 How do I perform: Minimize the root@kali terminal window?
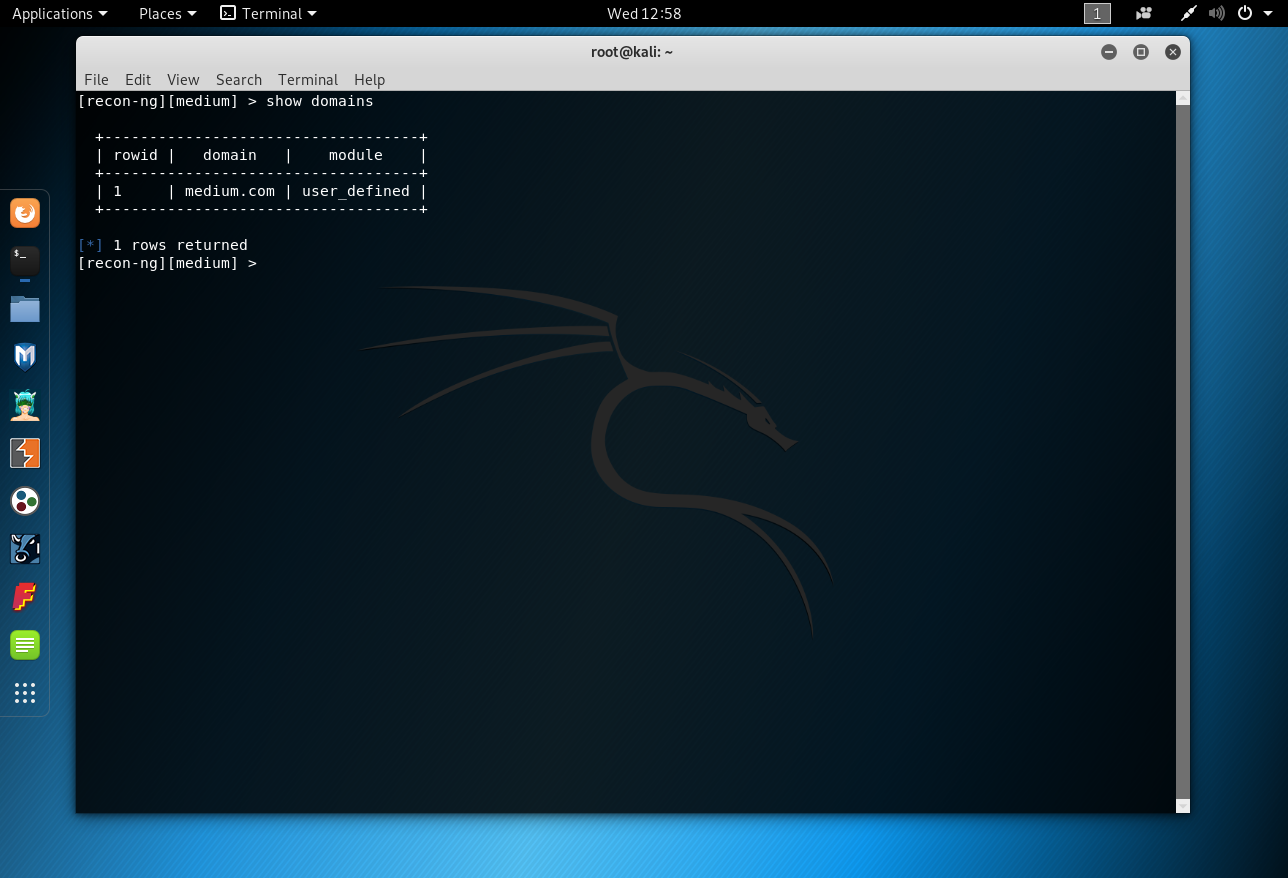click(x=1109, y=52)
